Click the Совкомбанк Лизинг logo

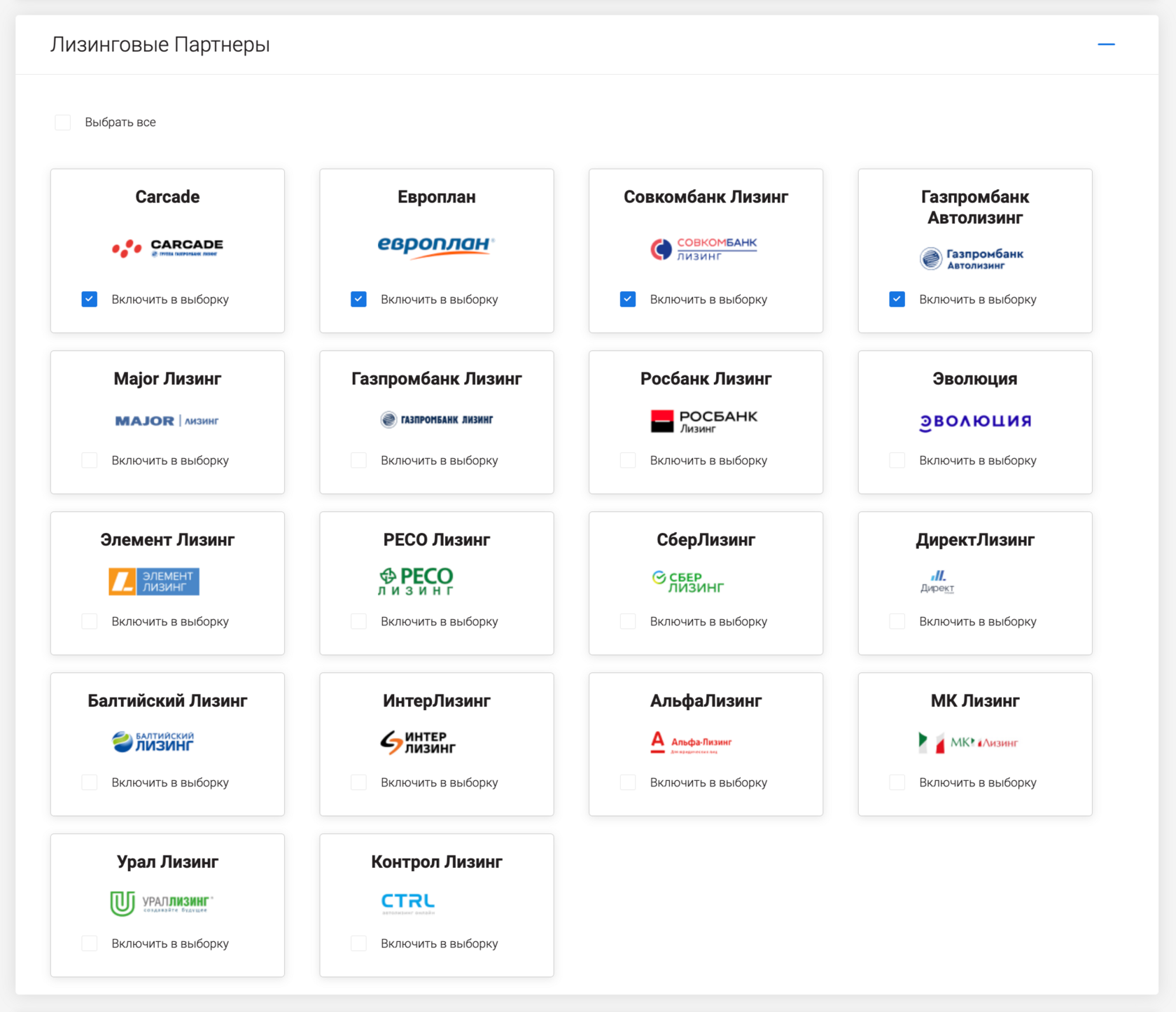pyautogui.click(x=703, y=249)
